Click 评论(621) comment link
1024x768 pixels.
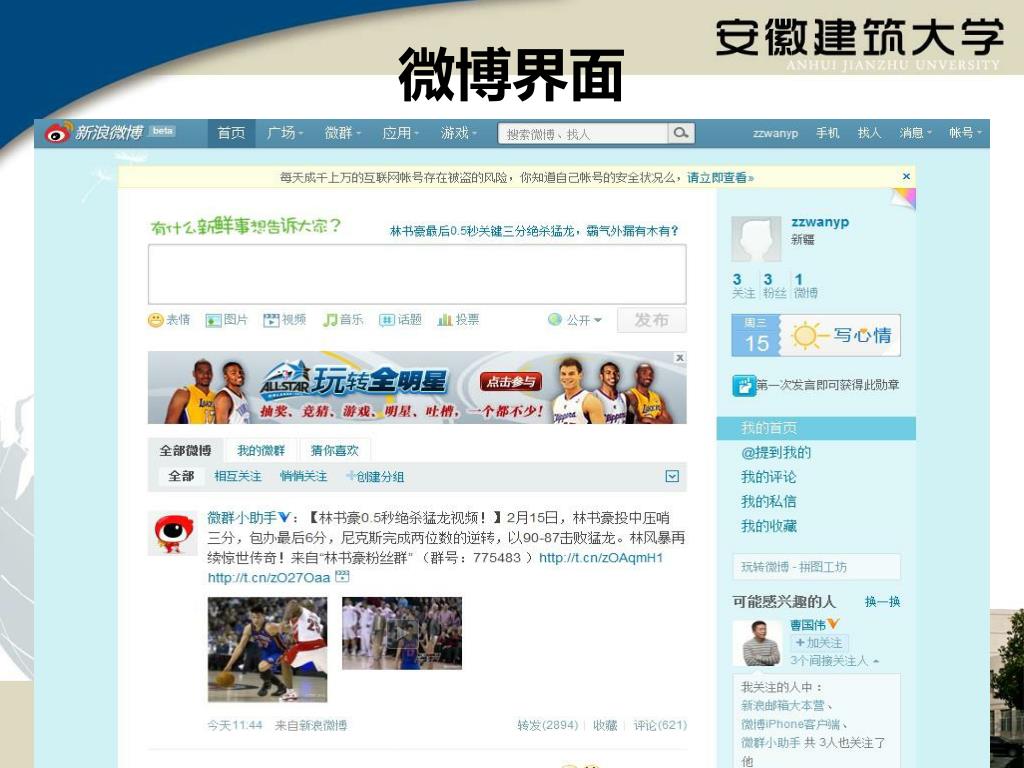(x=660, y=725)
